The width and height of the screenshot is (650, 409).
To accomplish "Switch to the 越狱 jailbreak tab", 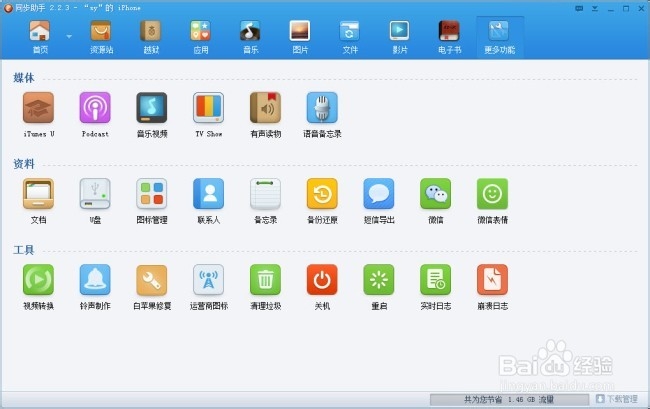I will 151,37.
